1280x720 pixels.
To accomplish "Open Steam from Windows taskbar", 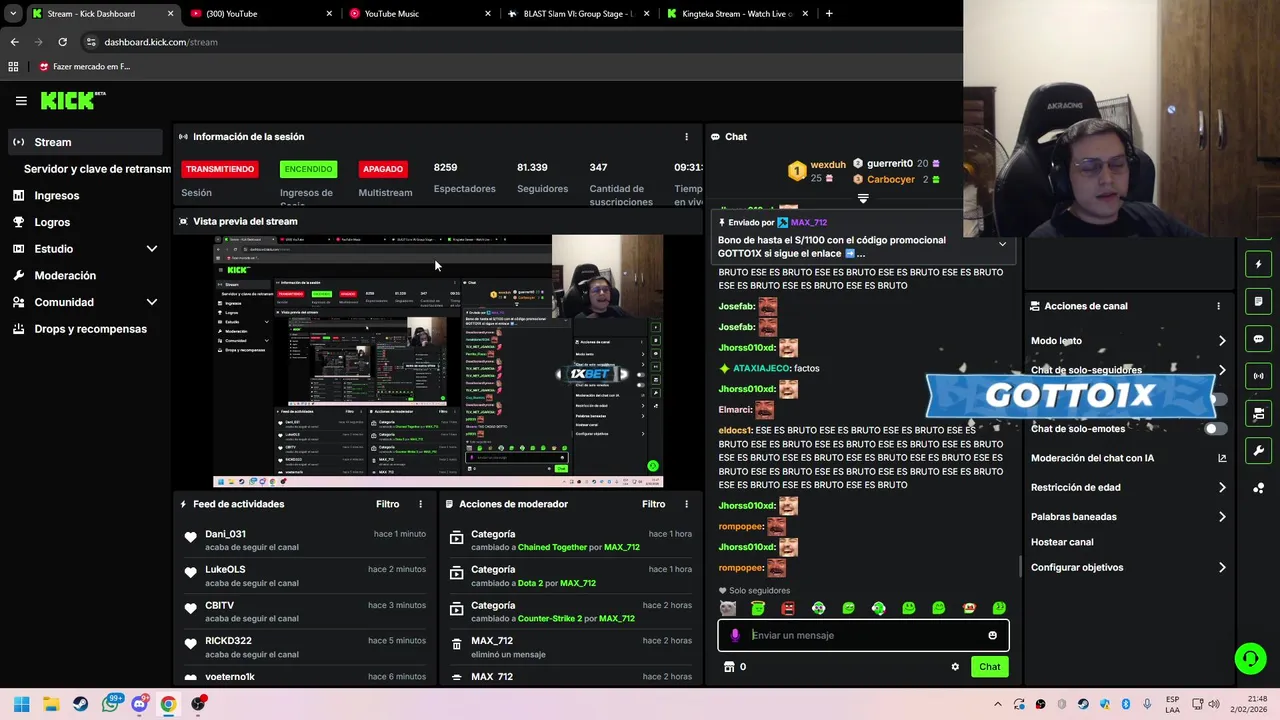I will (80, 704).
